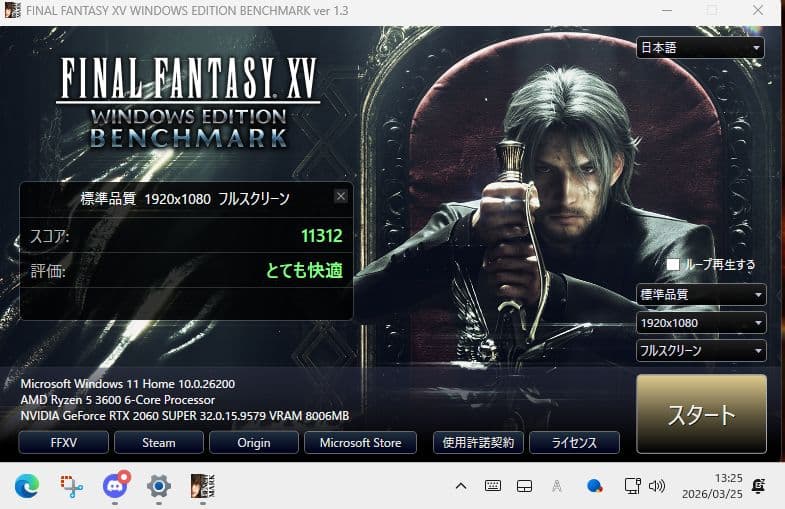
Task: Open the 標準品質 quality dropdown
Action: click(701, 295)
